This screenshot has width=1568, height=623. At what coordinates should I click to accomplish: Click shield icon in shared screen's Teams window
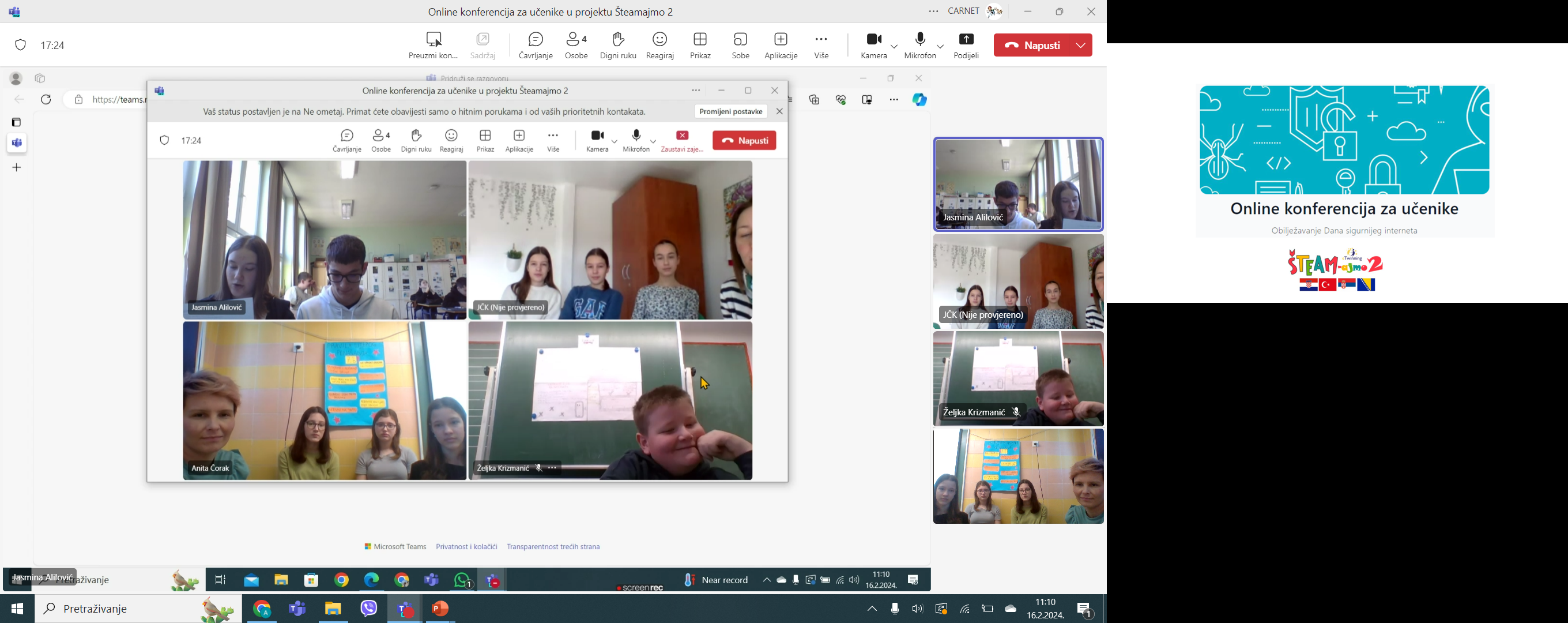pos(164,141)
